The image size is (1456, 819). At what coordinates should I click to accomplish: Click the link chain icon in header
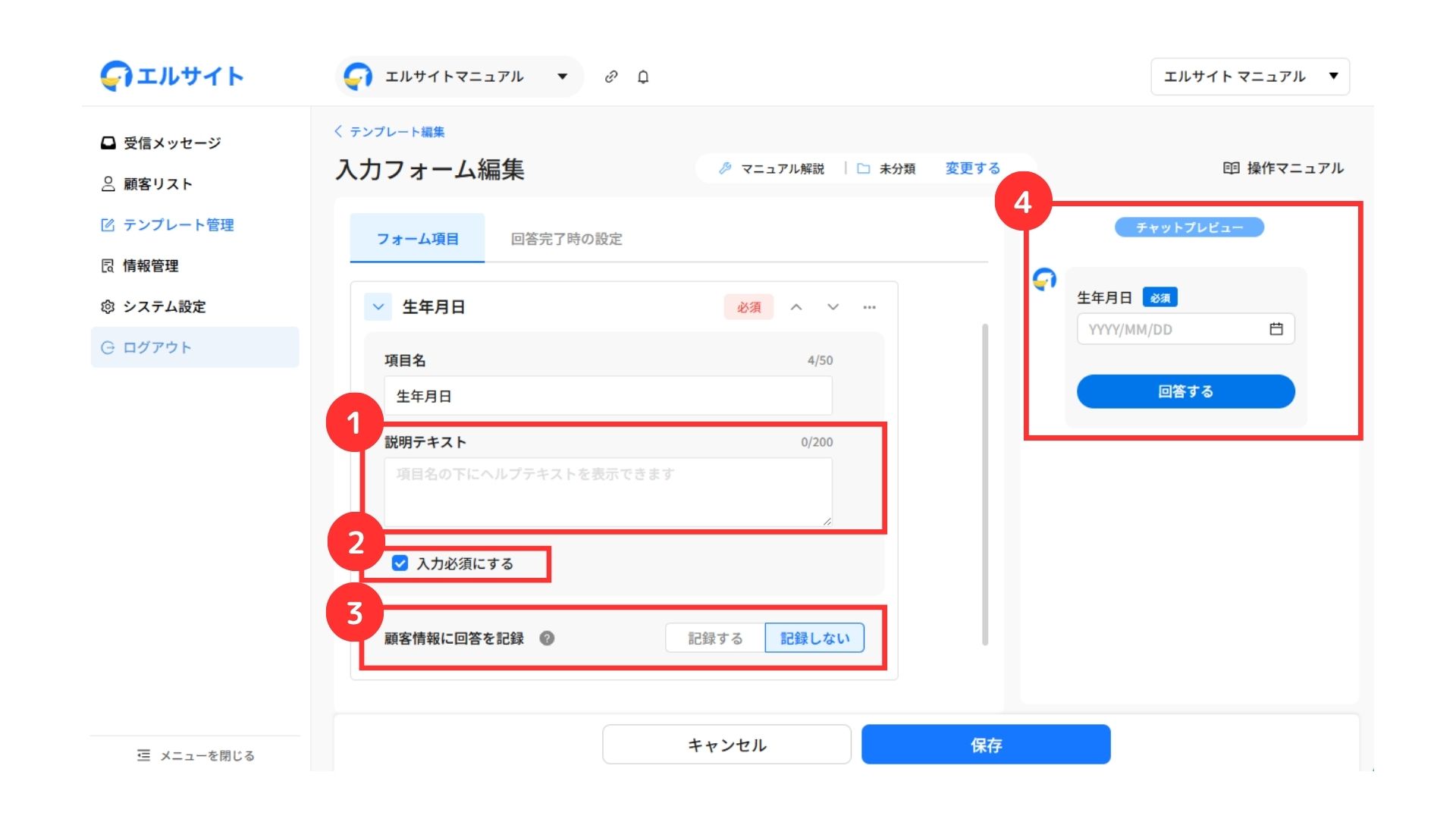[x=611, y=77]
